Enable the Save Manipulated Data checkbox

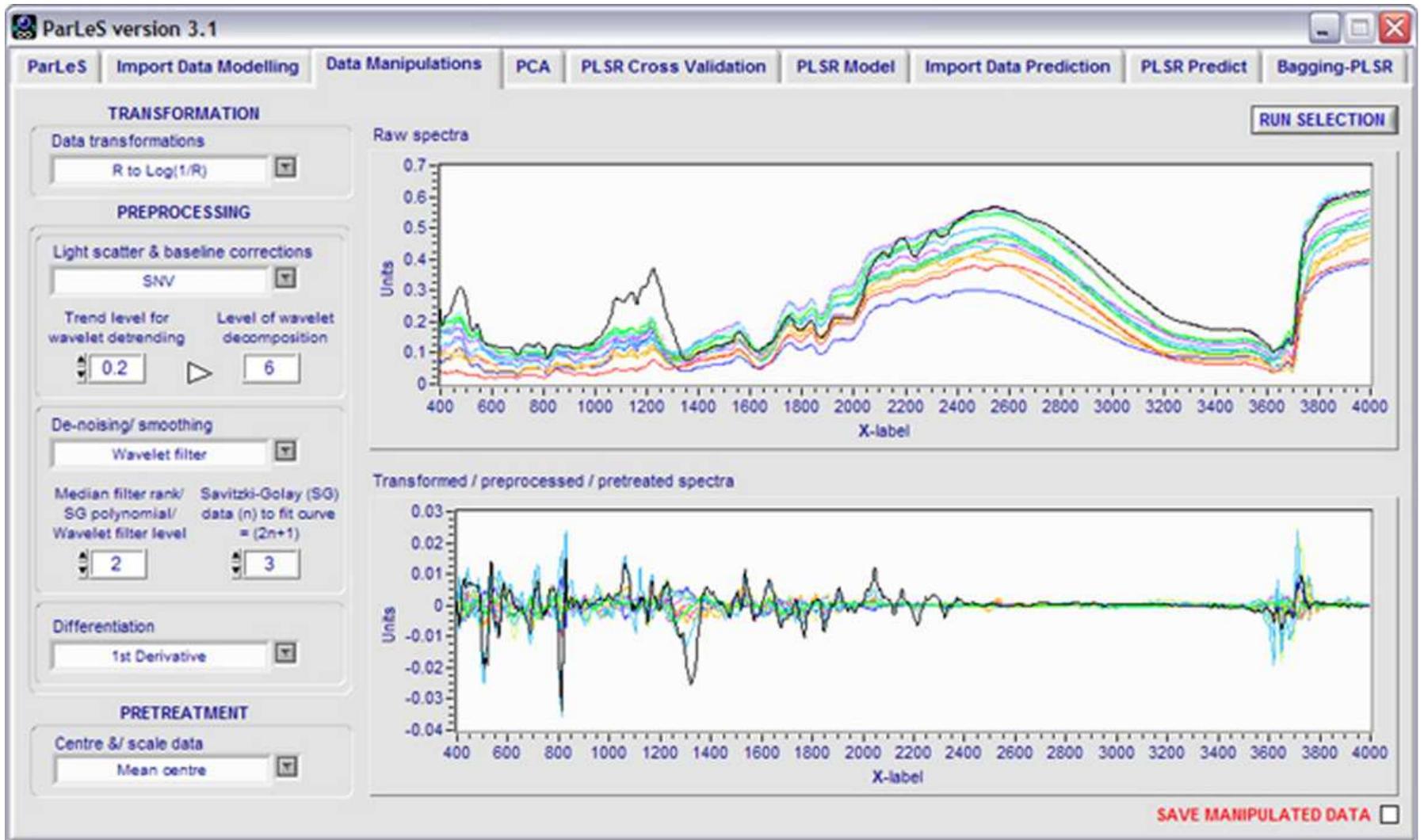coord(1389,815)
